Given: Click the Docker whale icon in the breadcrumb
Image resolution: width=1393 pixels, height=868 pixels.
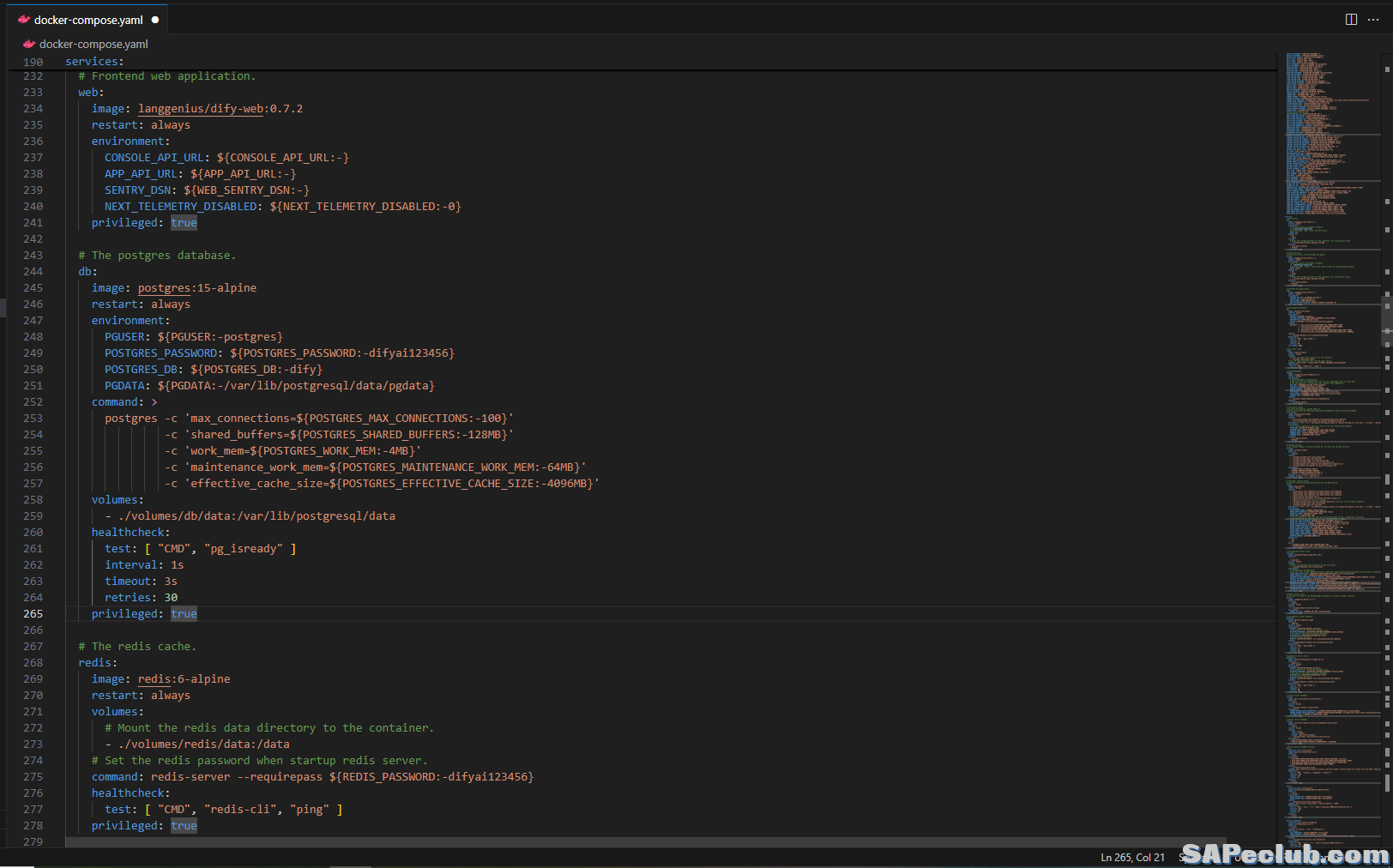Looking at the screenshot, I should [x=29, y=44].
